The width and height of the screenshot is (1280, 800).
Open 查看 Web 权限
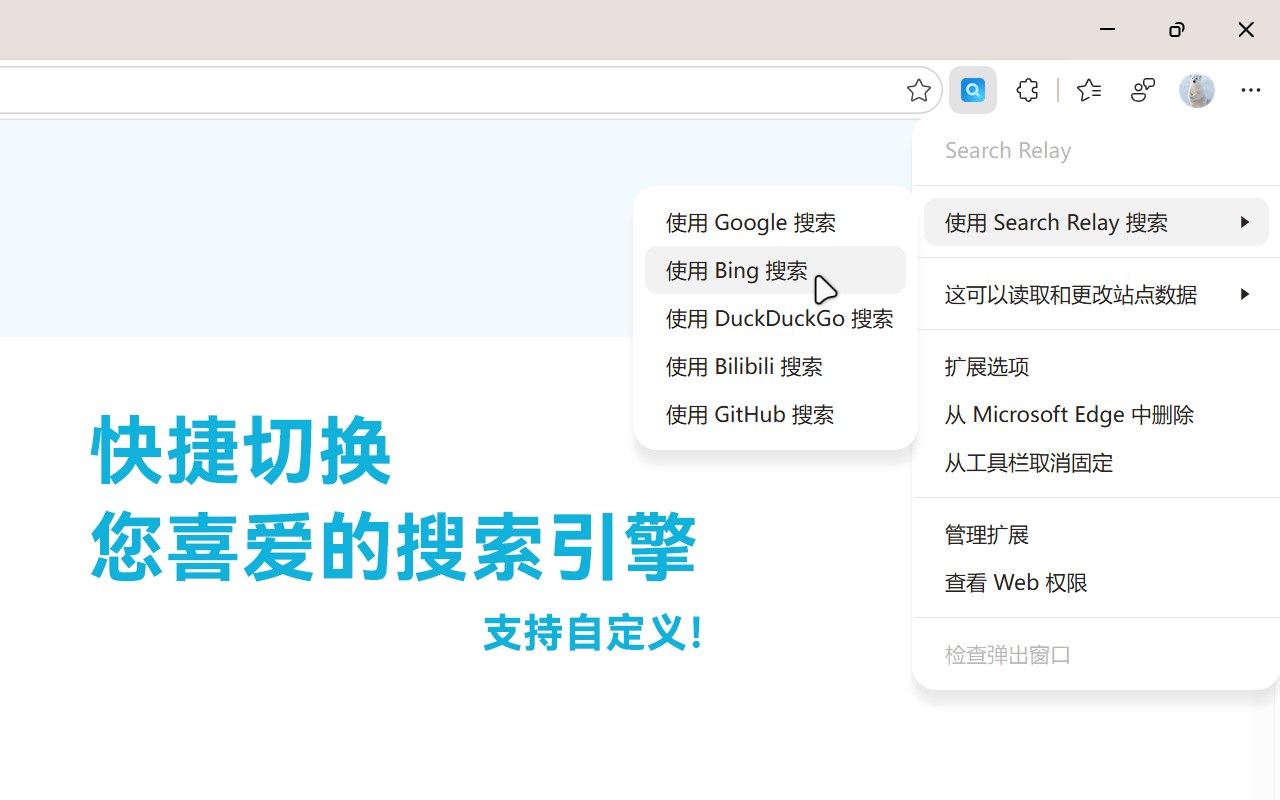[x=1096, y=582]
